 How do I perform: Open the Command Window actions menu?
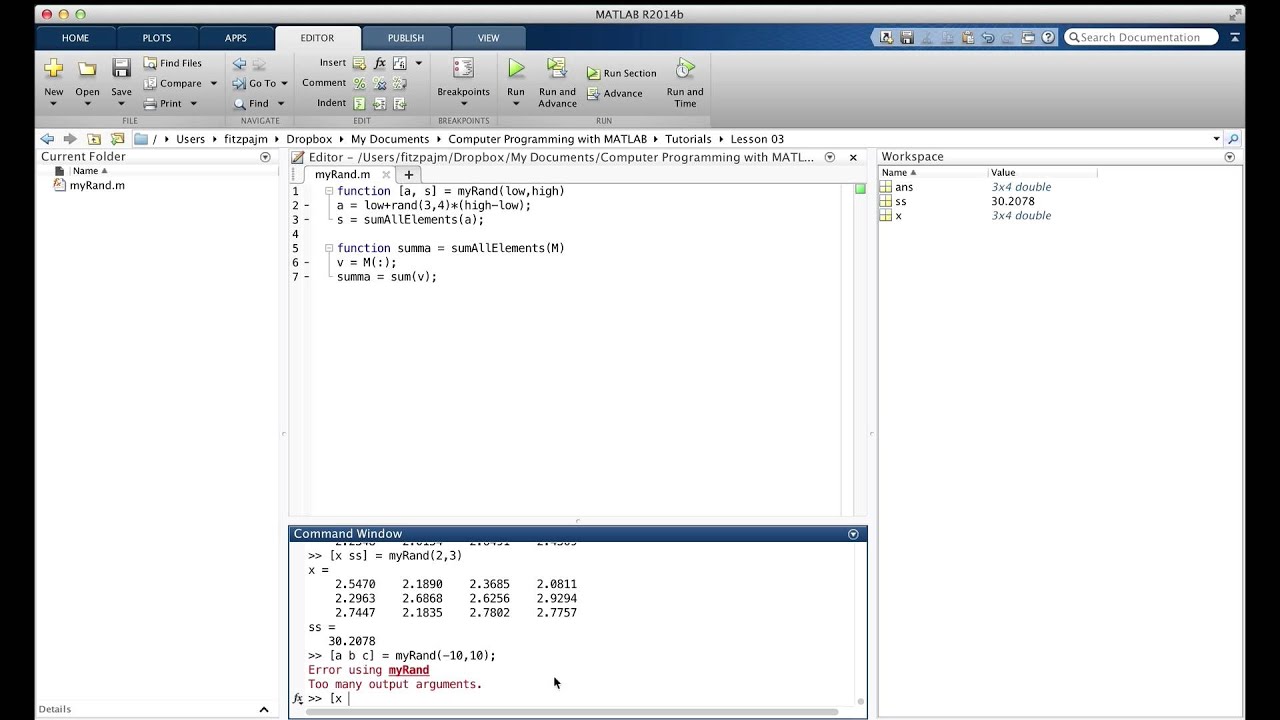pos(853,534)
